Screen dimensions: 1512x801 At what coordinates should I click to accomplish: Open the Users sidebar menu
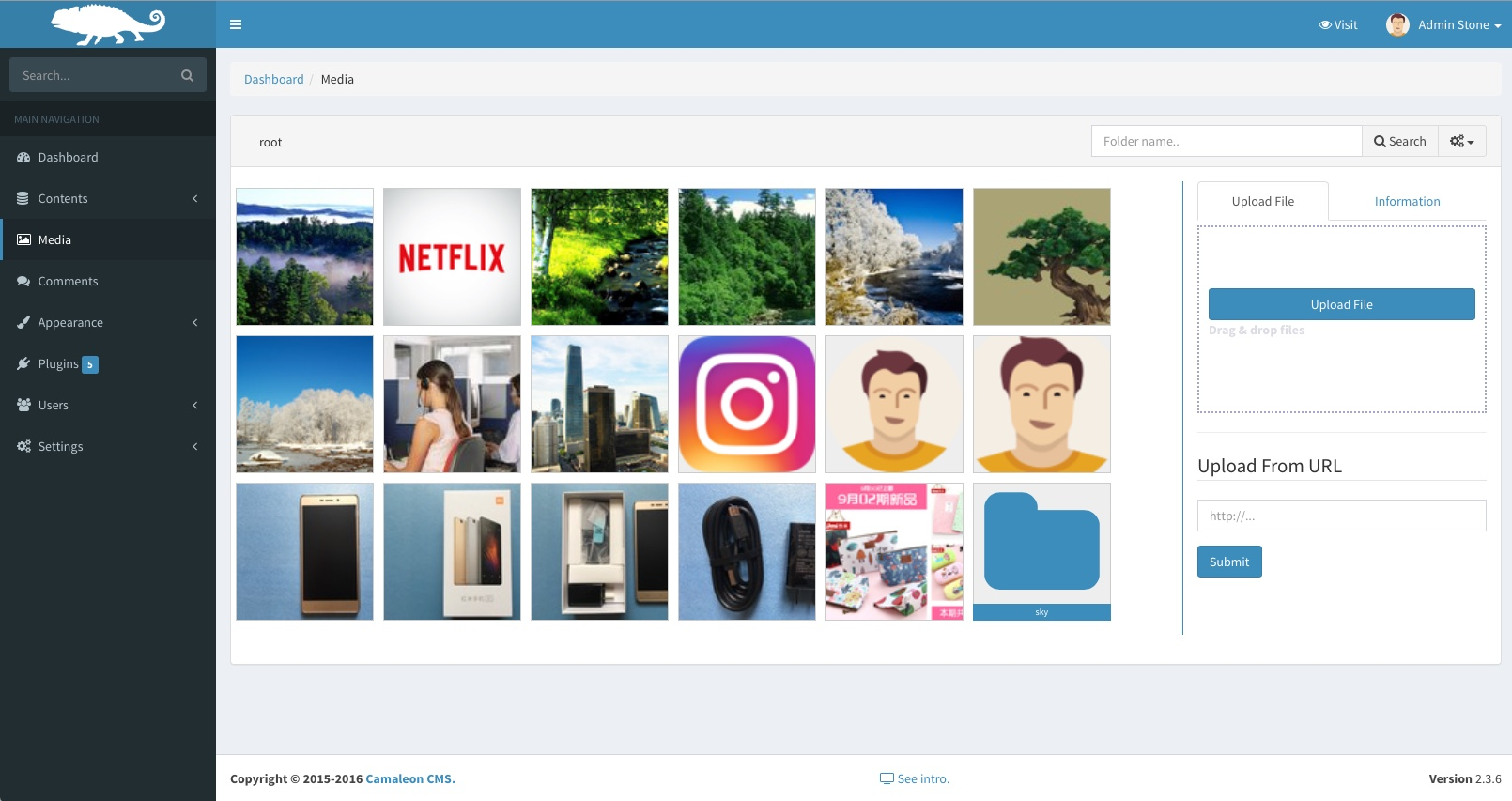click(x=108, y=405)
